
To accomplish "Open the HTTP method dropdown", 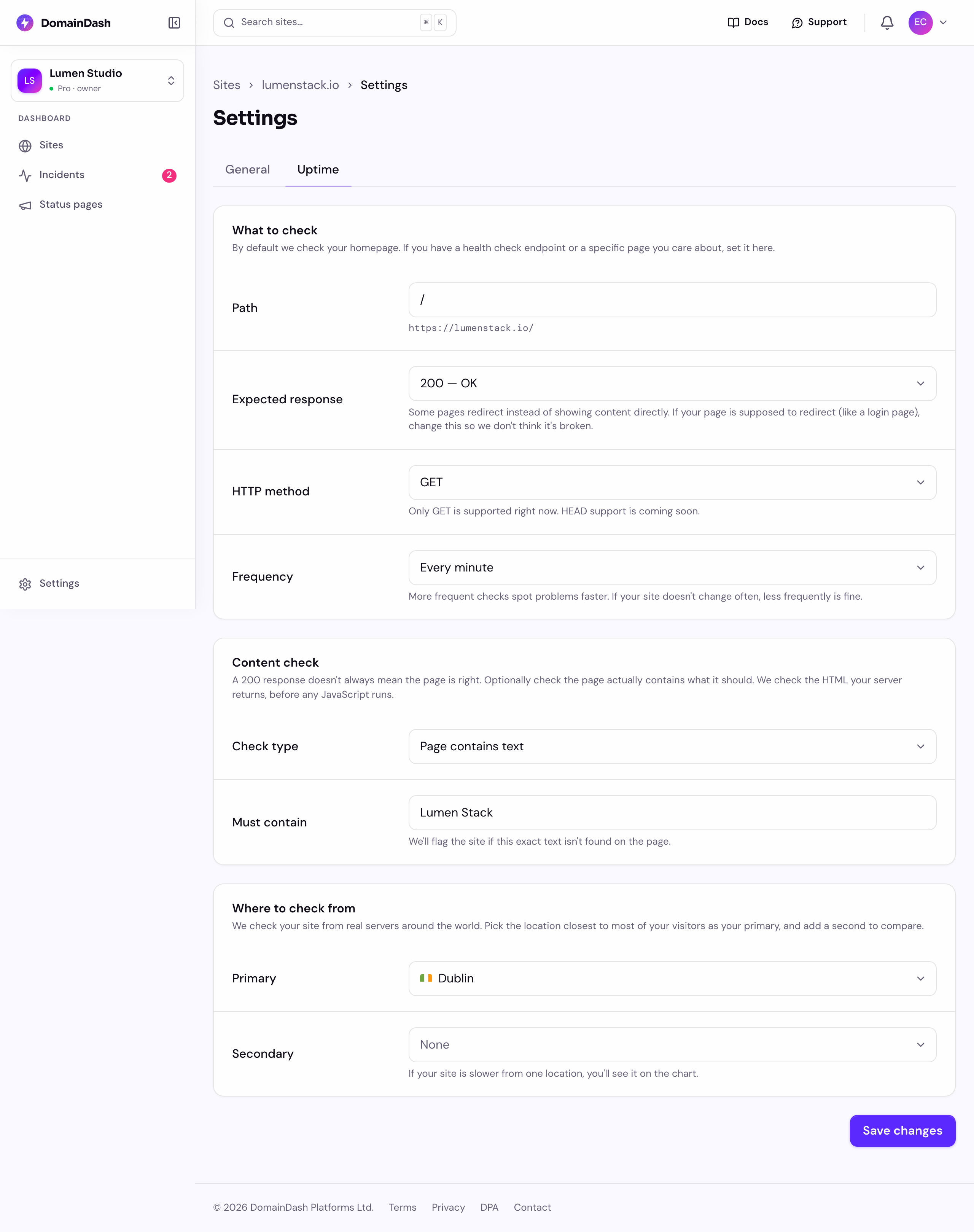I will (x=672, y=482).
